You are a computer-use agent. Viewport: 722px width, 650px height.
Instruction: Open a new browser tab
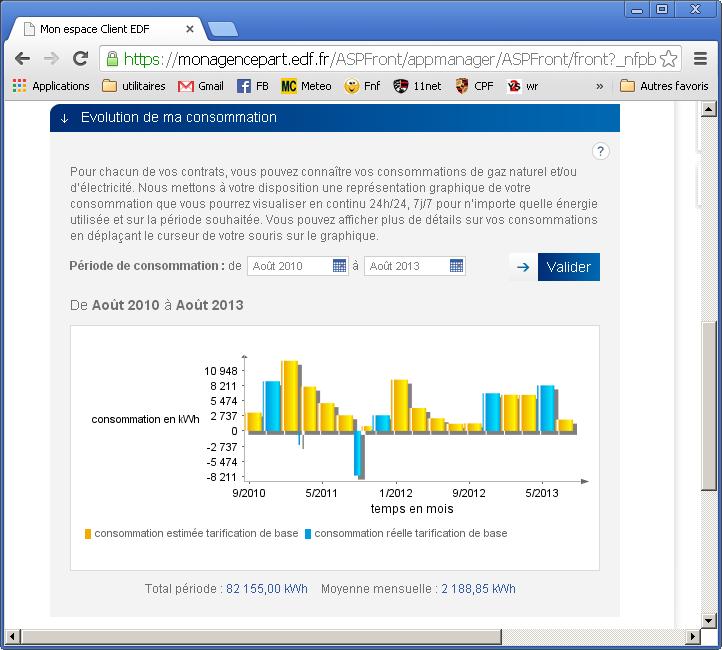[222, 29]
